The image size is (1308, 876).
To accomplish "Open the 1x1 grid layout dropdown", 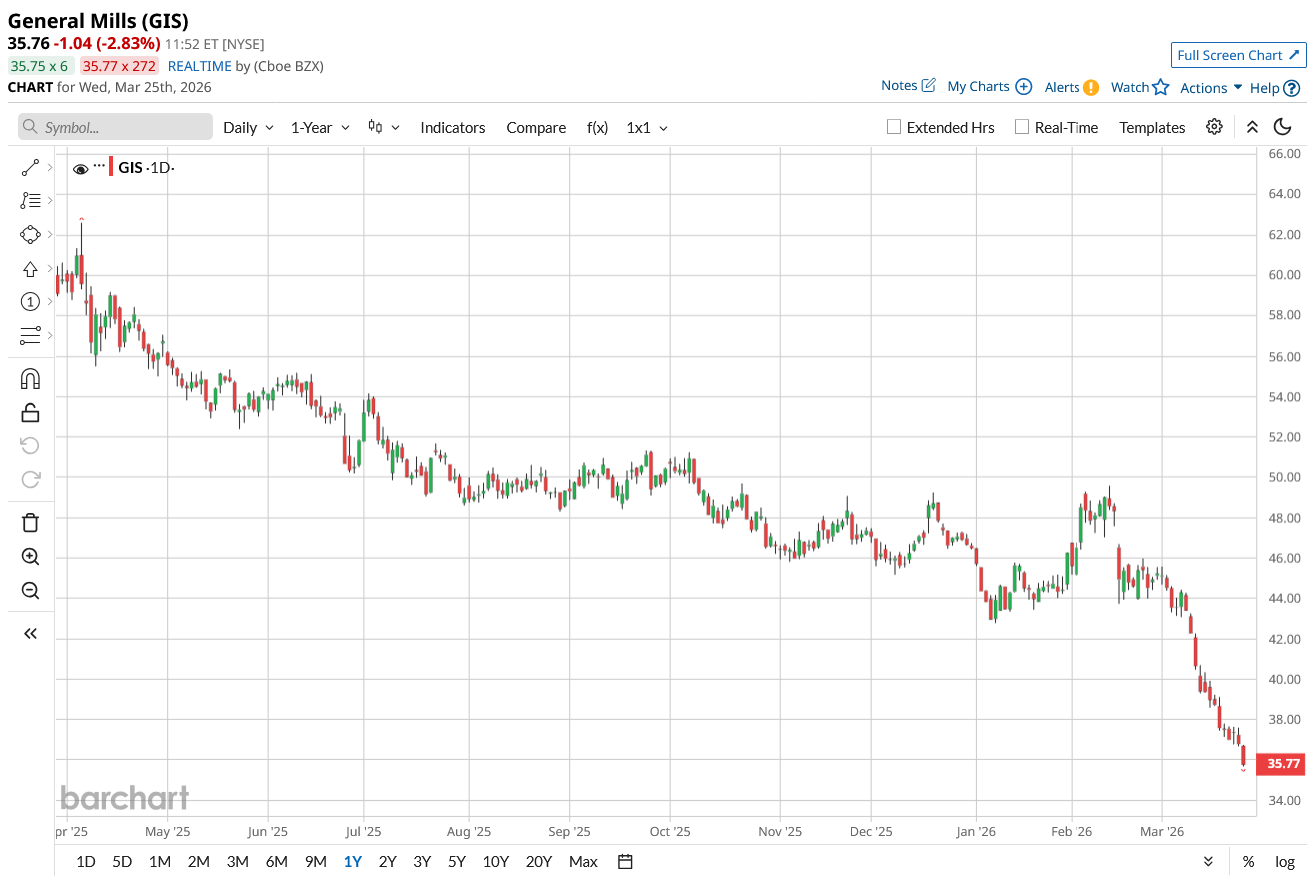I will (647, 127).
